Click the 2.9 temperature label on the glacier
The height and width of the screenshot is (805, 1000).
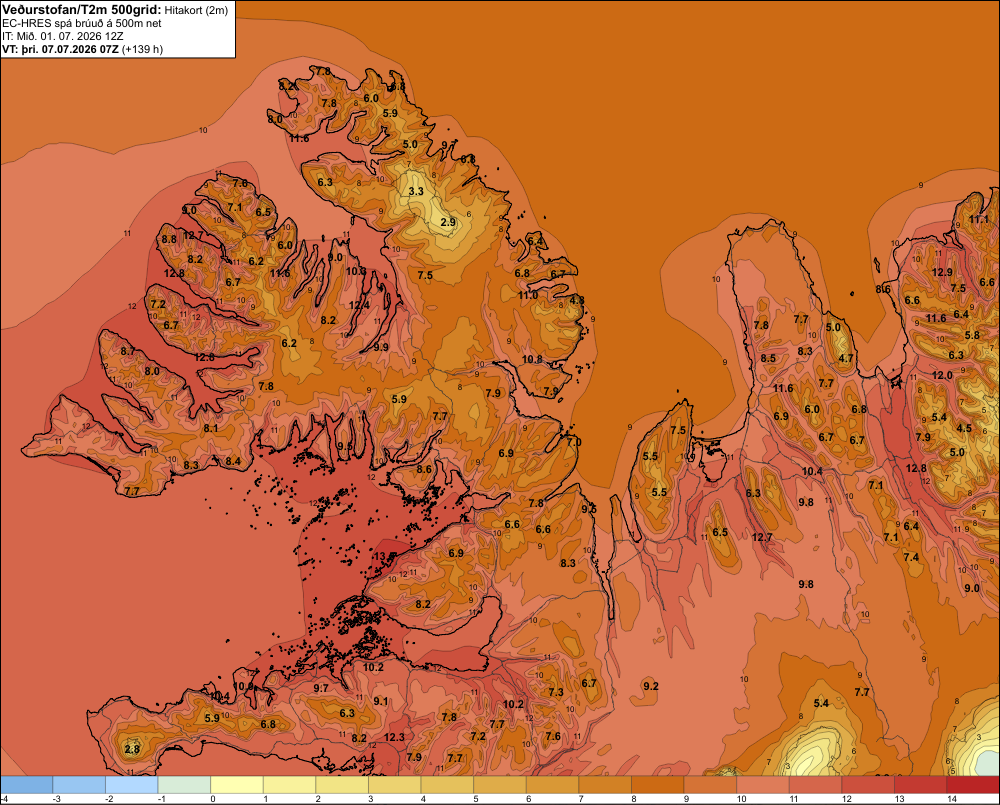(x=448, y=222)
